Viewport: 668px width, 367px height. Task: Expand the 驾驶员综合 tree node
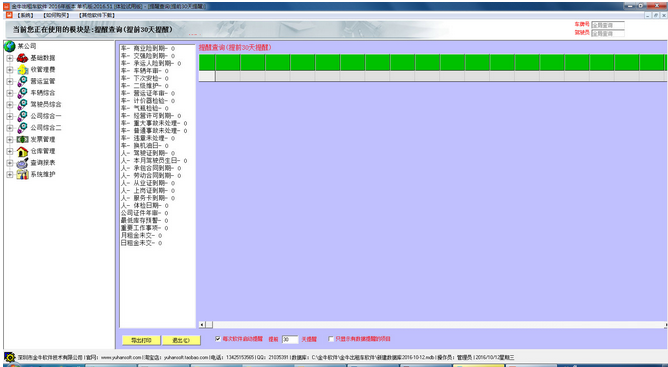point(10,105)
